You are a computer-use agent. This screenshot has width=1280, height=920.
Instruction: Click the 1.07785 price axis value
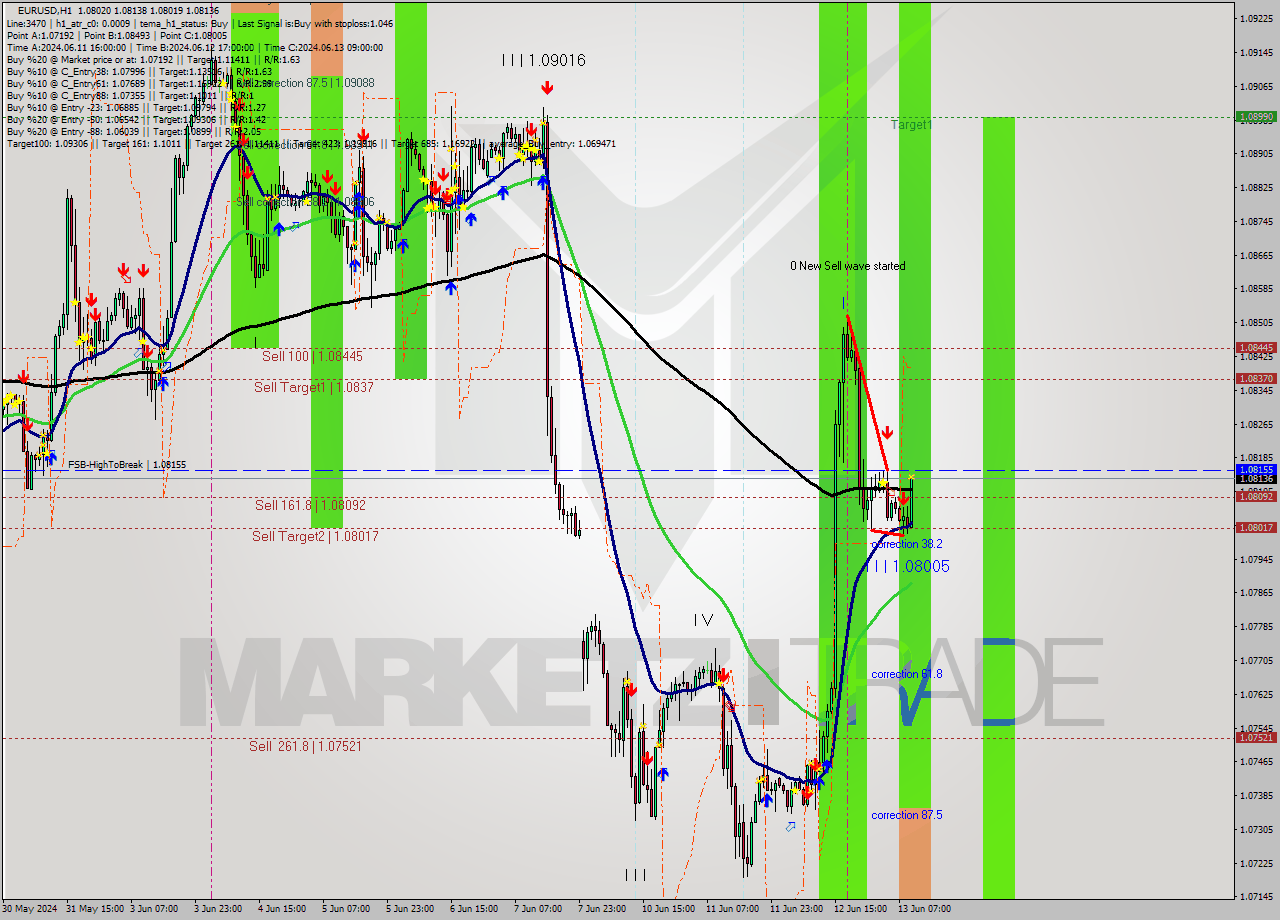tap(1256, 627)
